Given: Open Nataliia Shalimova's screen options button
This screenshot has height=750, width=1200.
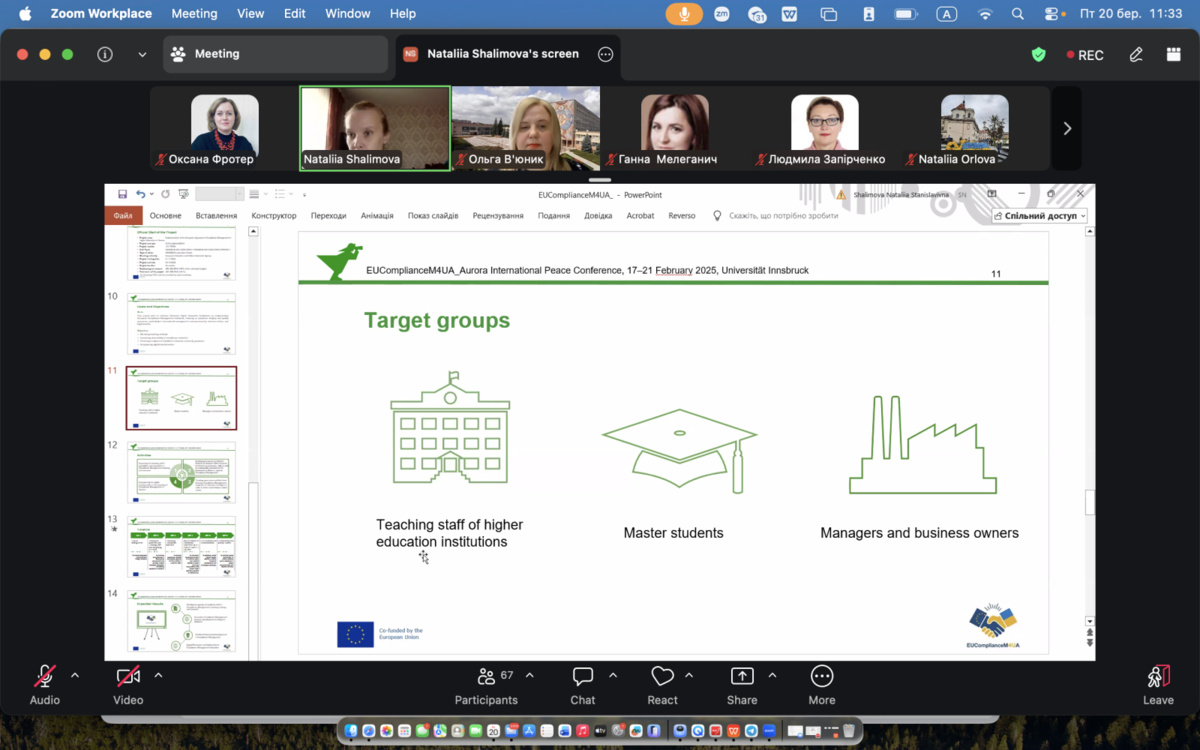Looking at the screenshot, I should pos(605,55).
